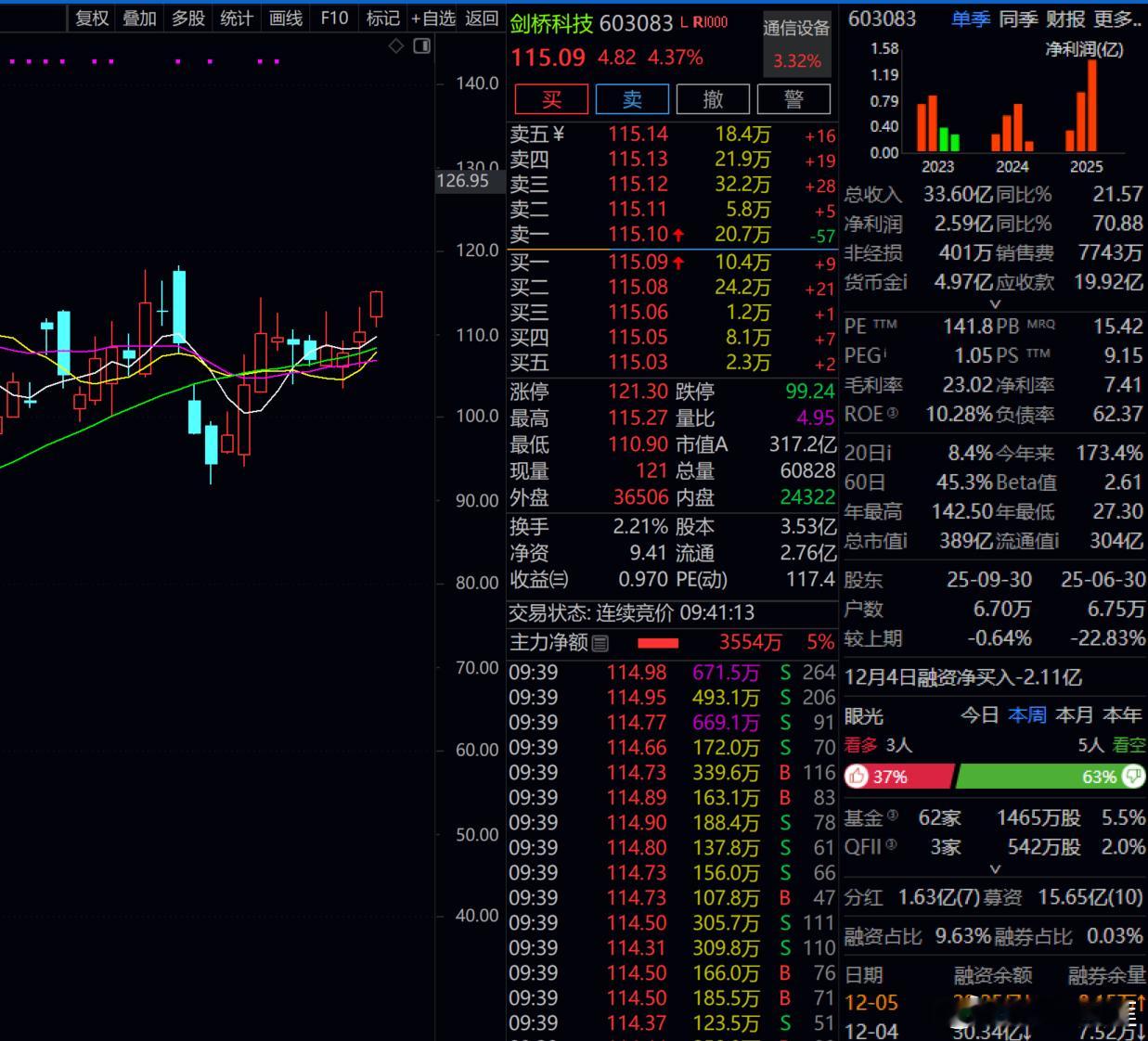Viewport: 1148px width, 1041px height.
Task: Switch to the 单季 tab
Action: (x=970, y=19)
